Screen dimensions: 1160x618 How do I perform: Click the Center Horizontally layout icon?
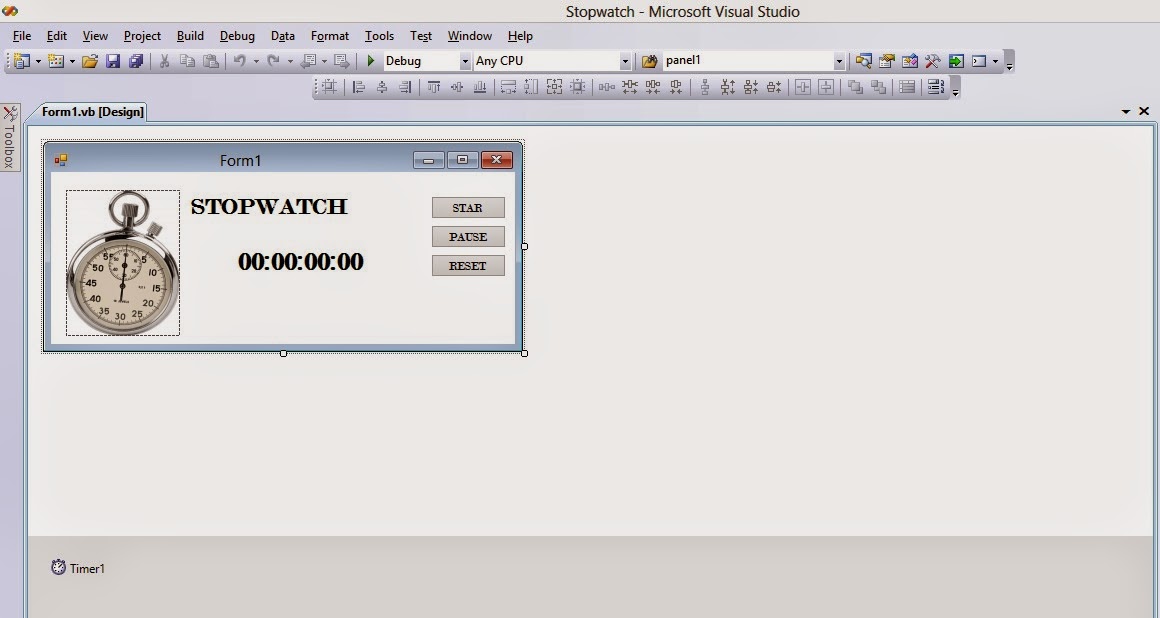pos(803,87)
